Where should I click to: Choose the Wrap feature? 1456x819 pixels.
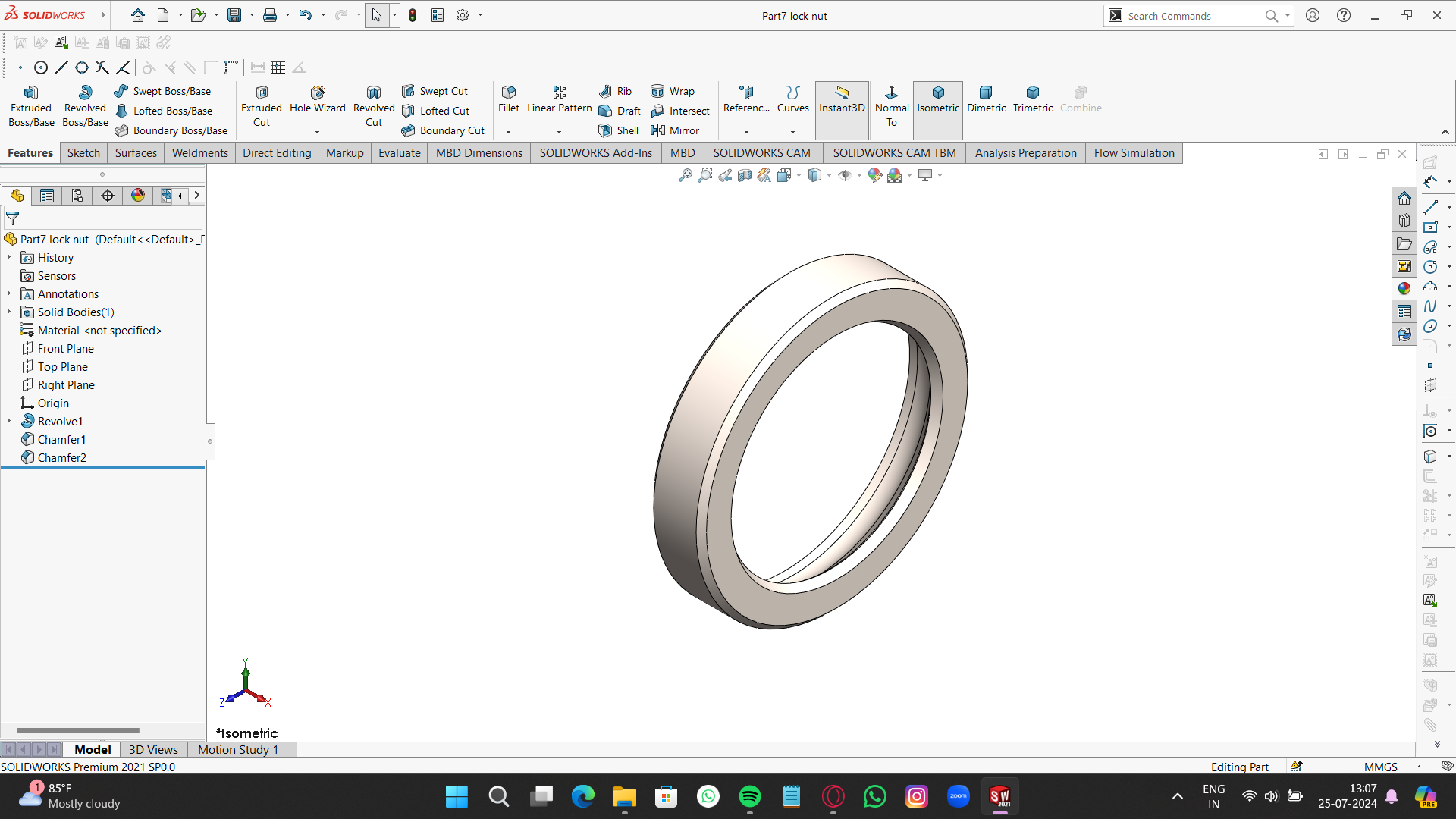coord(673,91)
